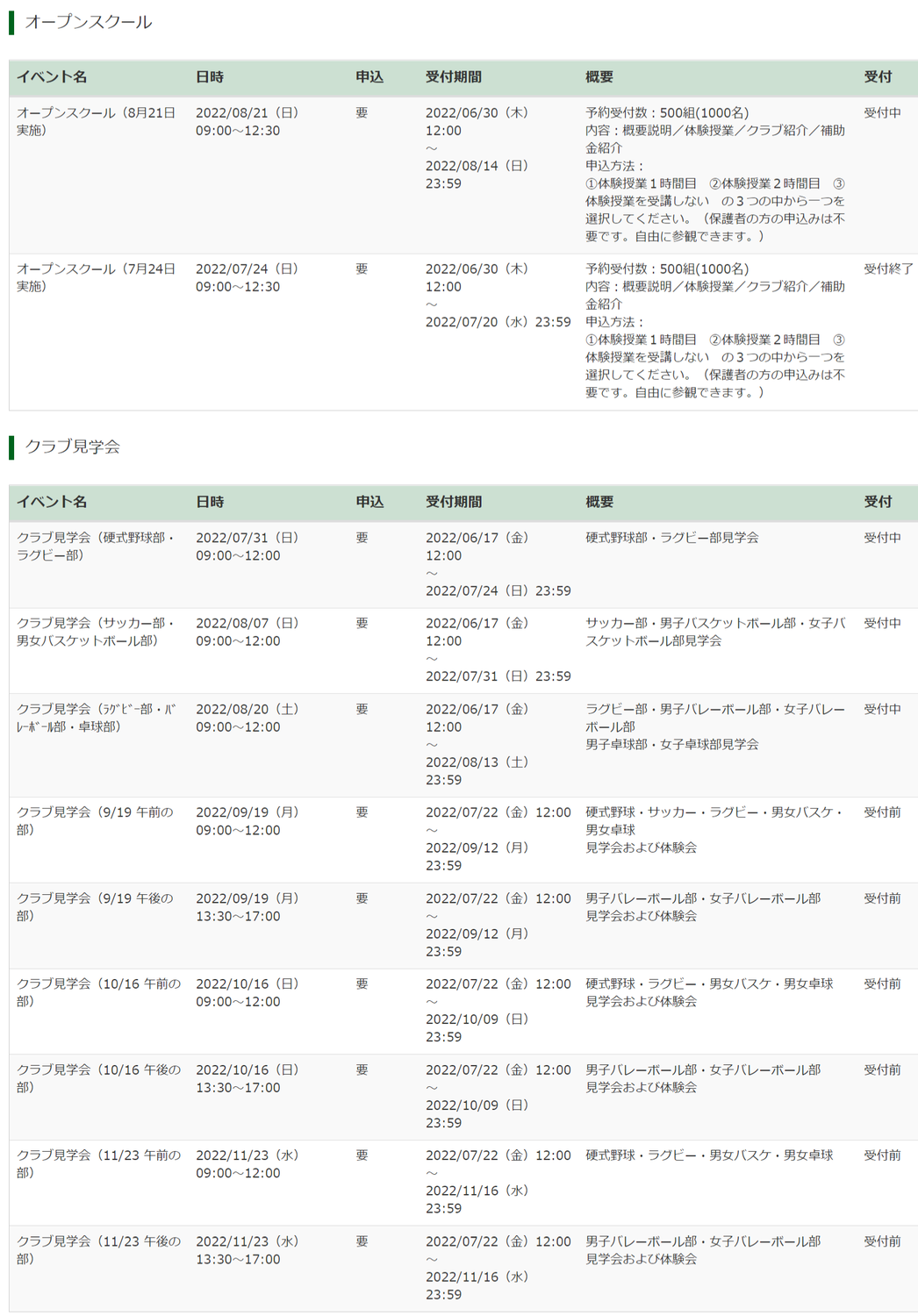Image resolution: width=918 pixels, height=1316 pixels.
Task: Click 受付終了 status for 7月24日 open school
Action: [x=888, y=268]
